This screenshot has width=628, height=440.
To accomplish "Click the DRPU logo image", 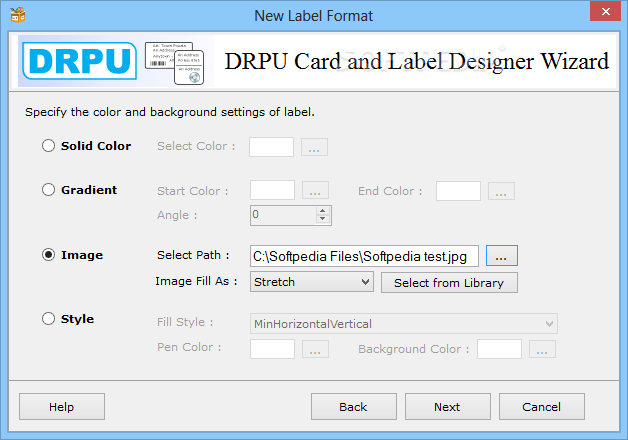I will click(x=79, y=61).
